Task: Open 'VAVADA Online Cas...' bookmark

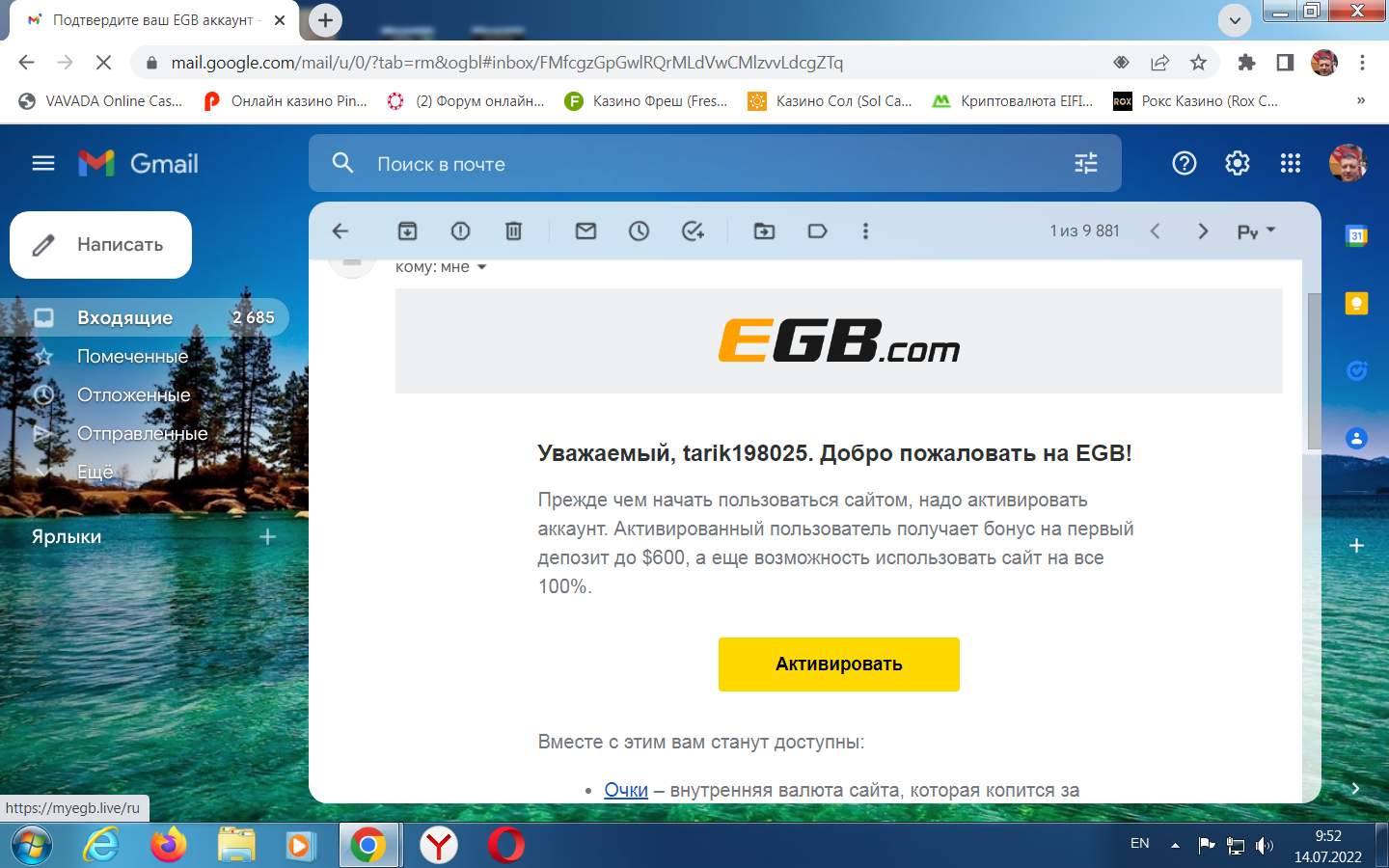Action: tap(100, 100)
